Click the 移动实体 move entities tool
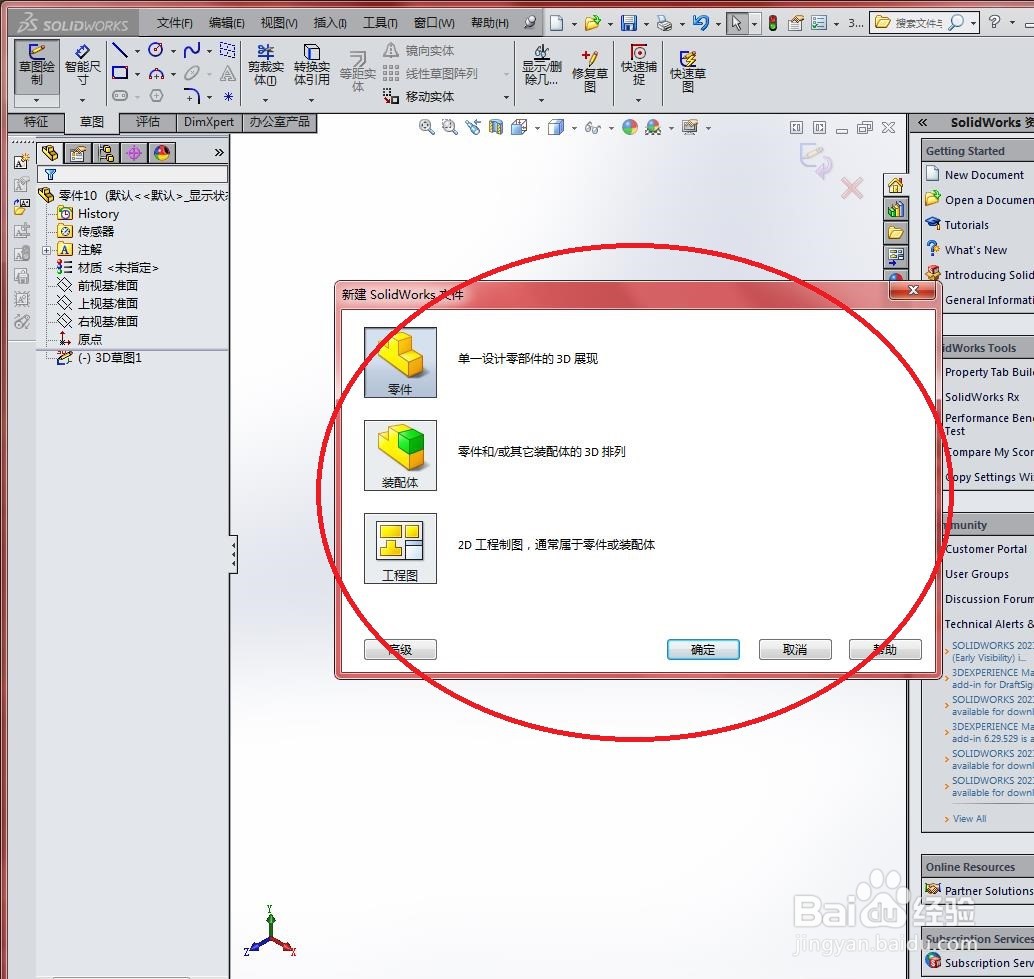The height and width of the screenshot is (979, 1034). [418, 96]
